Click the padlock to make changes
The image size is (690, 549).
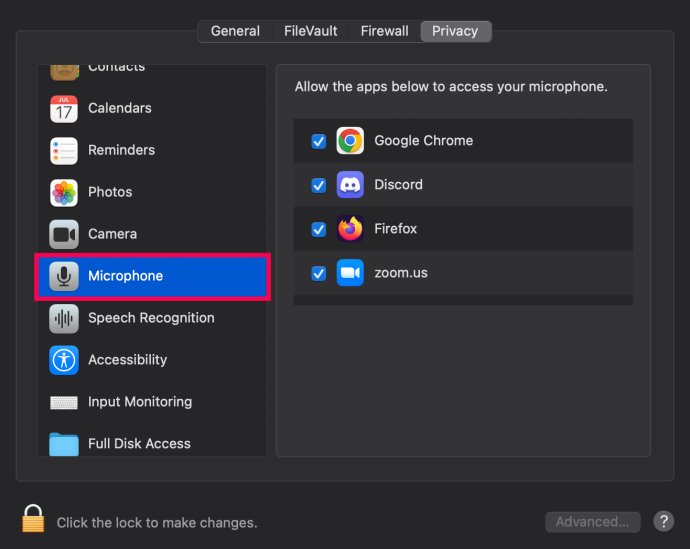(x=33, y=519)
